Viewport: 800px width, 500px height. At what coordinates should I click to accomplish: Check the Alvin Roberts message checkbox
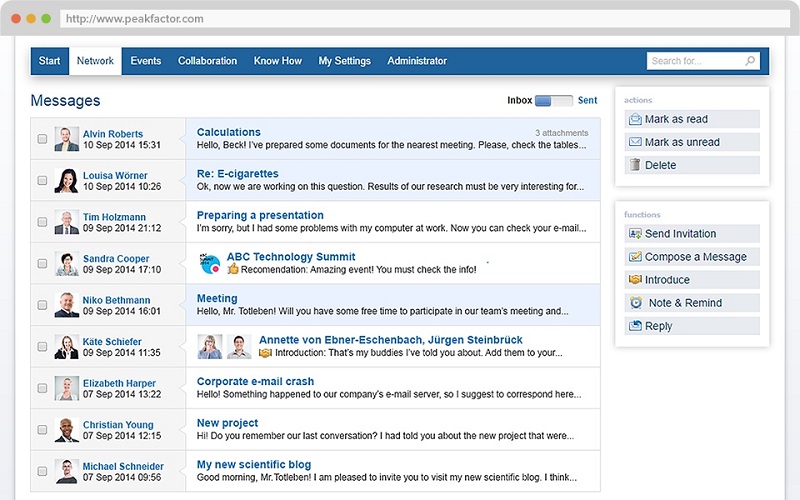click(42, 139)
